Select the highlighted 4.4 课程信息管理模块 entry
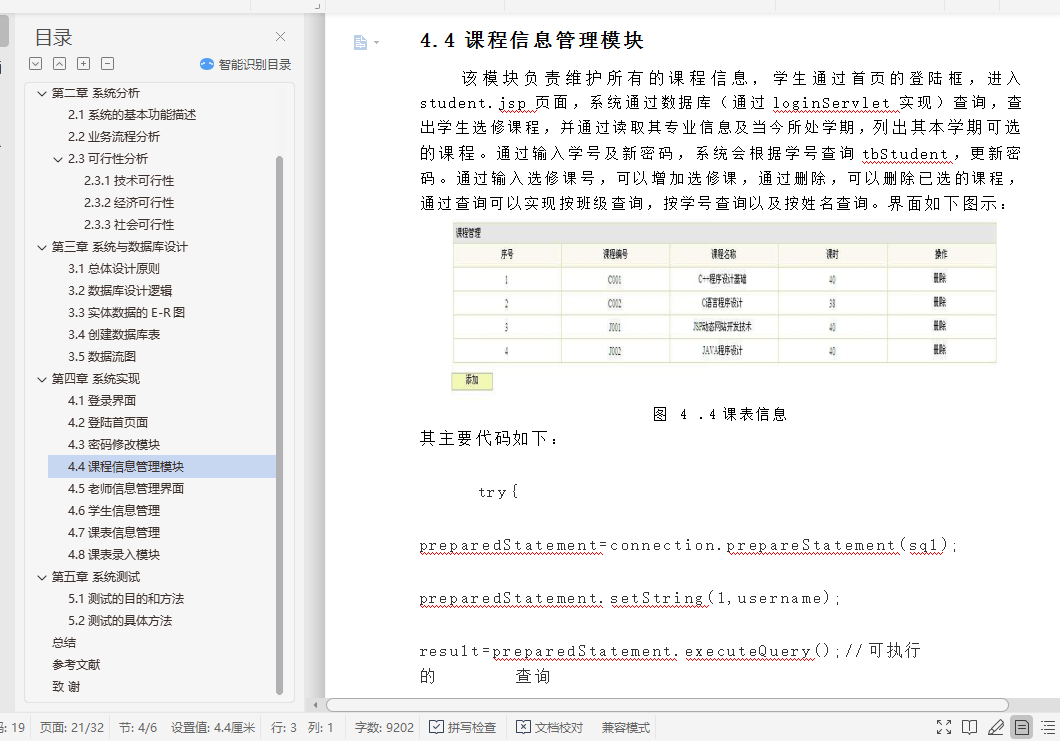 (x=162, y=467)
